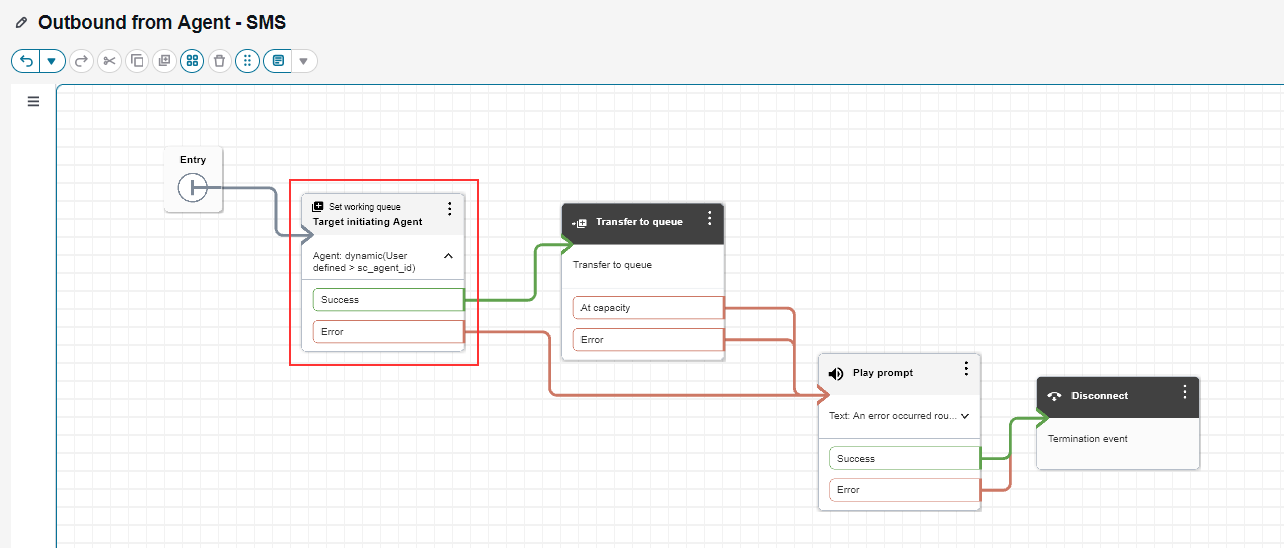The image size is (1284, 548).
Task: Click the trash Delete icon
Action: [x=220, y=61]
